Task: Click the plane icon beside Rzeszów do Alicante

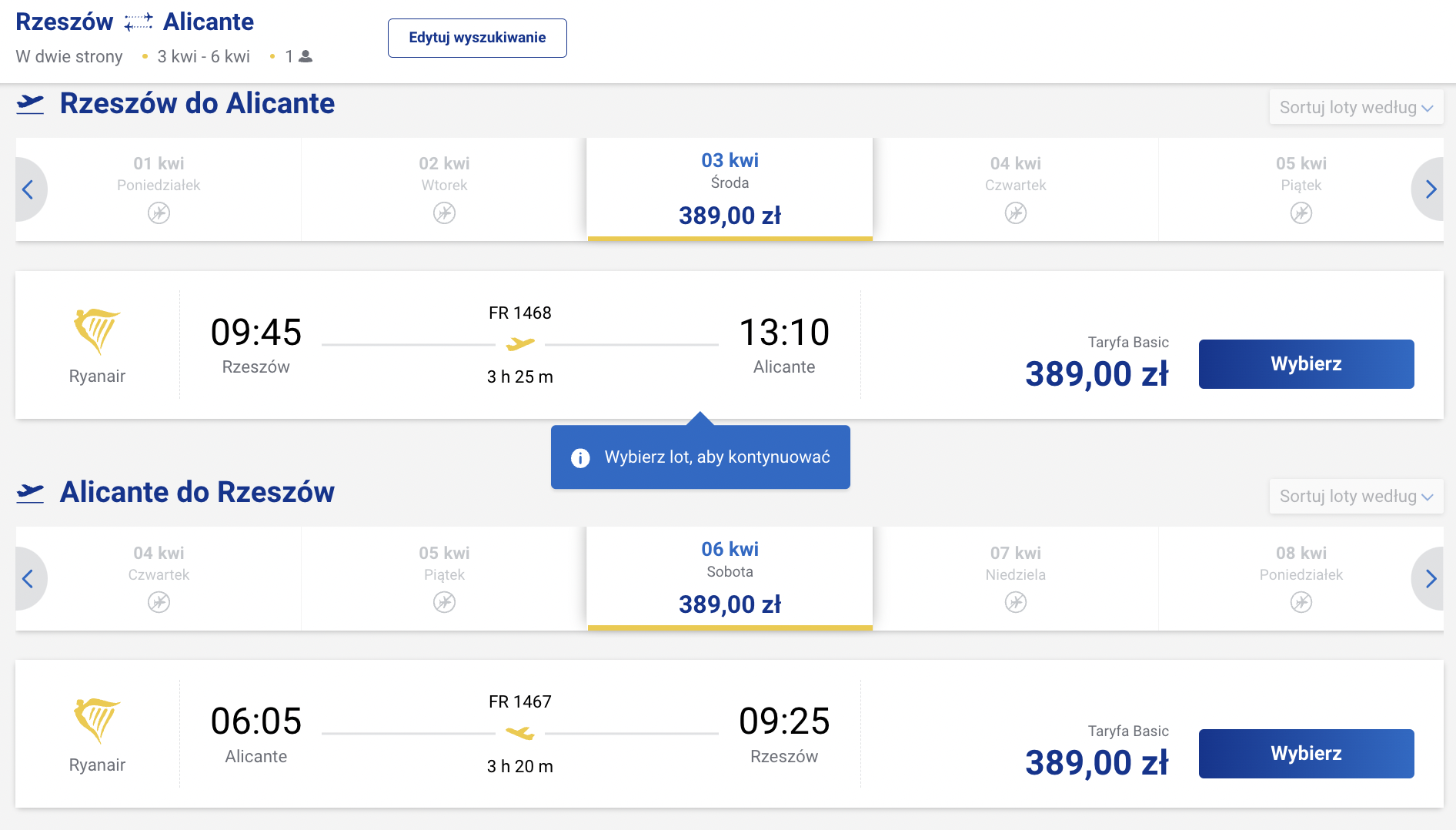Action: coord(30,104)
